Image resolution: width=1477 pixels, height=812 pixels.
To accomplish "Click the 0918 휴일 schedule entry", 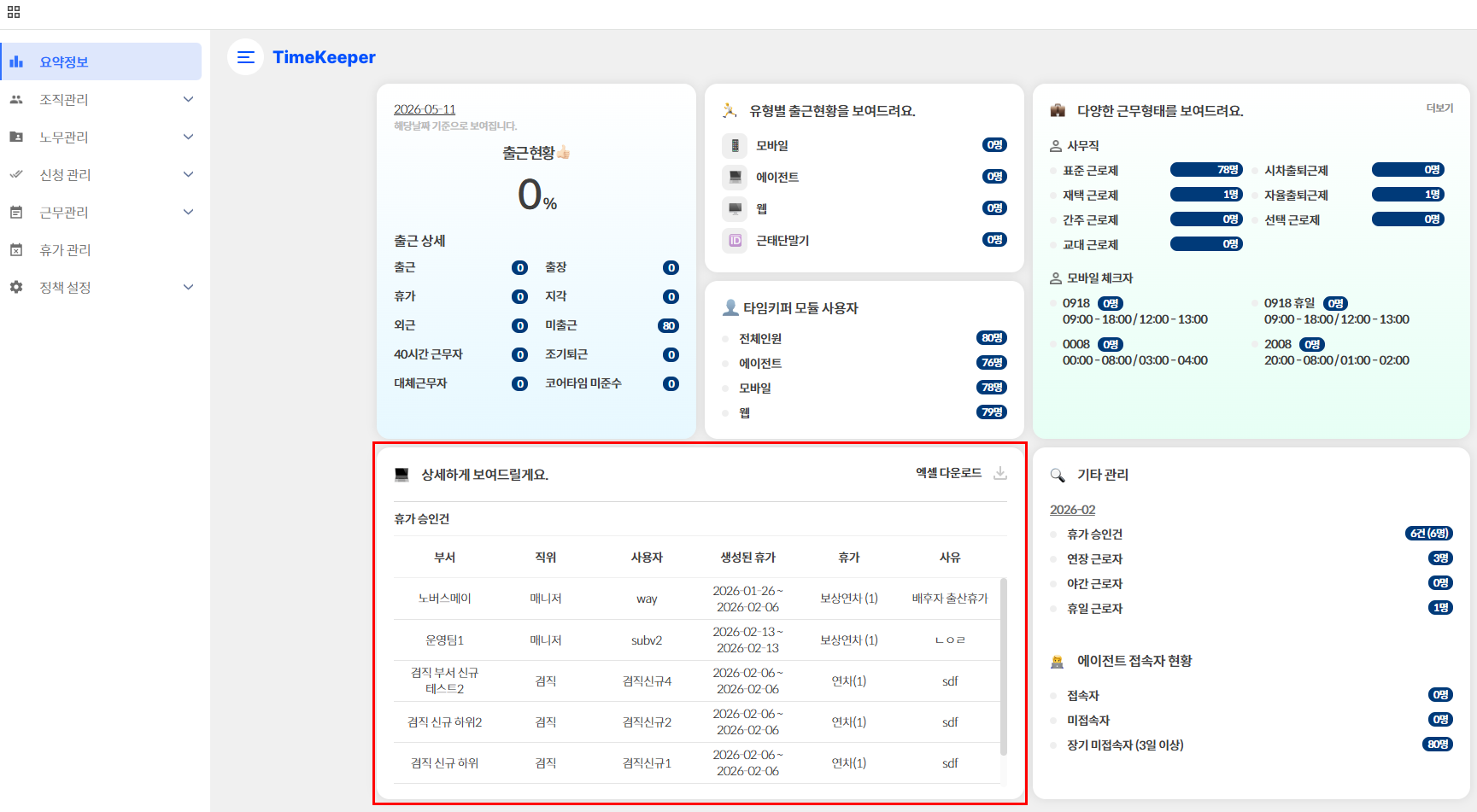I will [x=1337, y=312].
